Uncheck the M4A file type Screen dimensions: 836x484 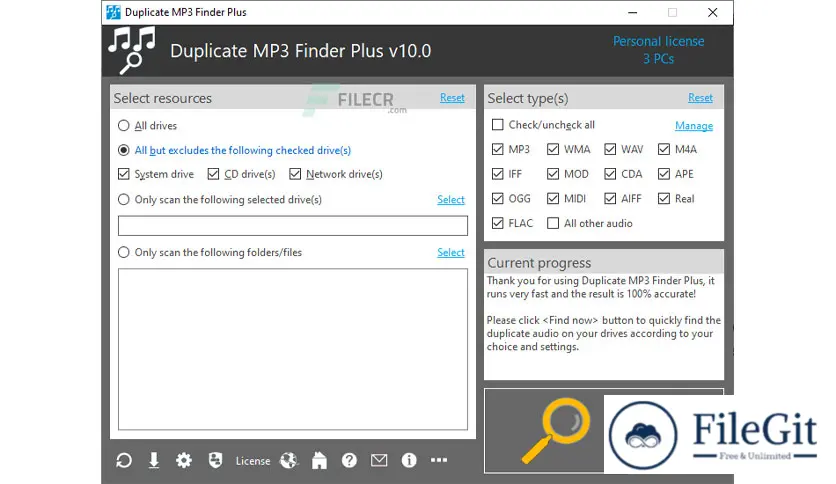664,149
